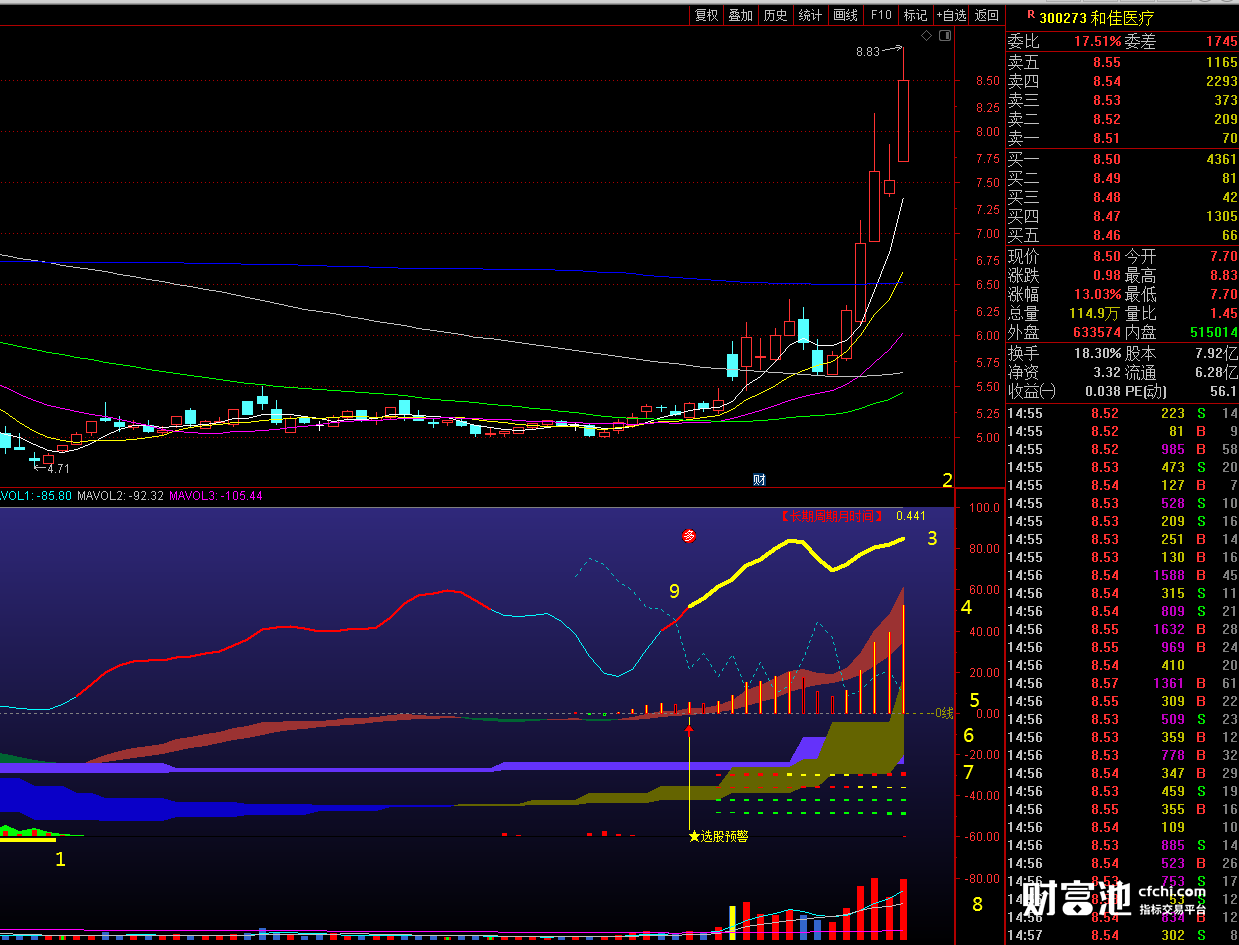This screenshot has height=945, width=1239.
Task: Click the 内盘 515014 value
Action: (1214, 332)
